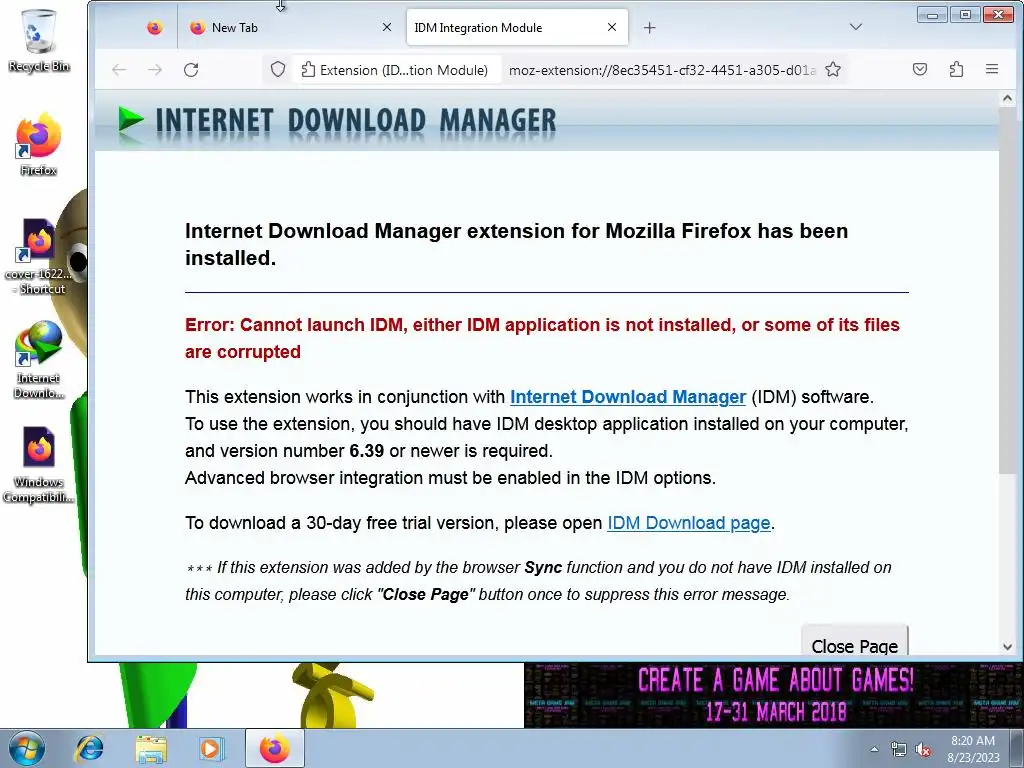
Task: Open the network tray icon
Action: (x=899, y=750)
